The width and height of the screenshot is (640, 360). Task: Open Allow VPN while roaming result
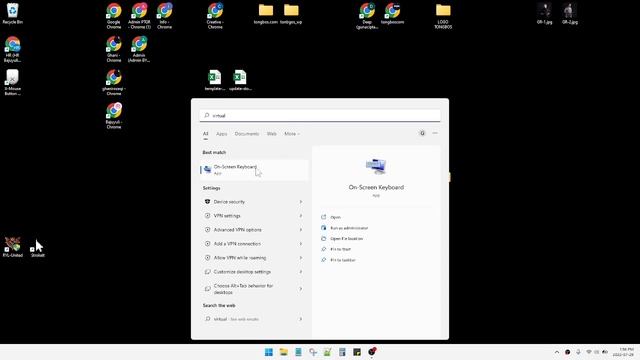(240, 258)
